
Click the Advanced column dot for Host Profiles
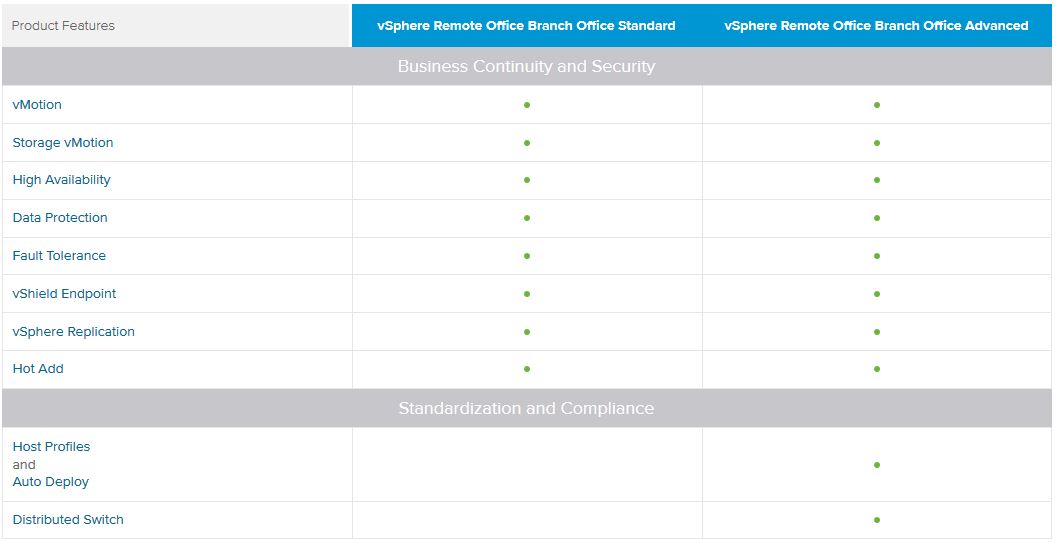876,465
